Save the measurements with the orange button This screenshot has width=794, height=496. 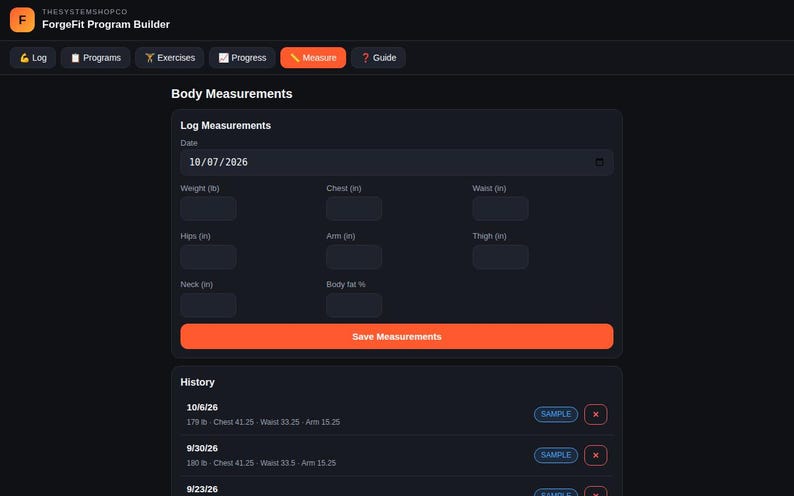(x=396, y=337)
